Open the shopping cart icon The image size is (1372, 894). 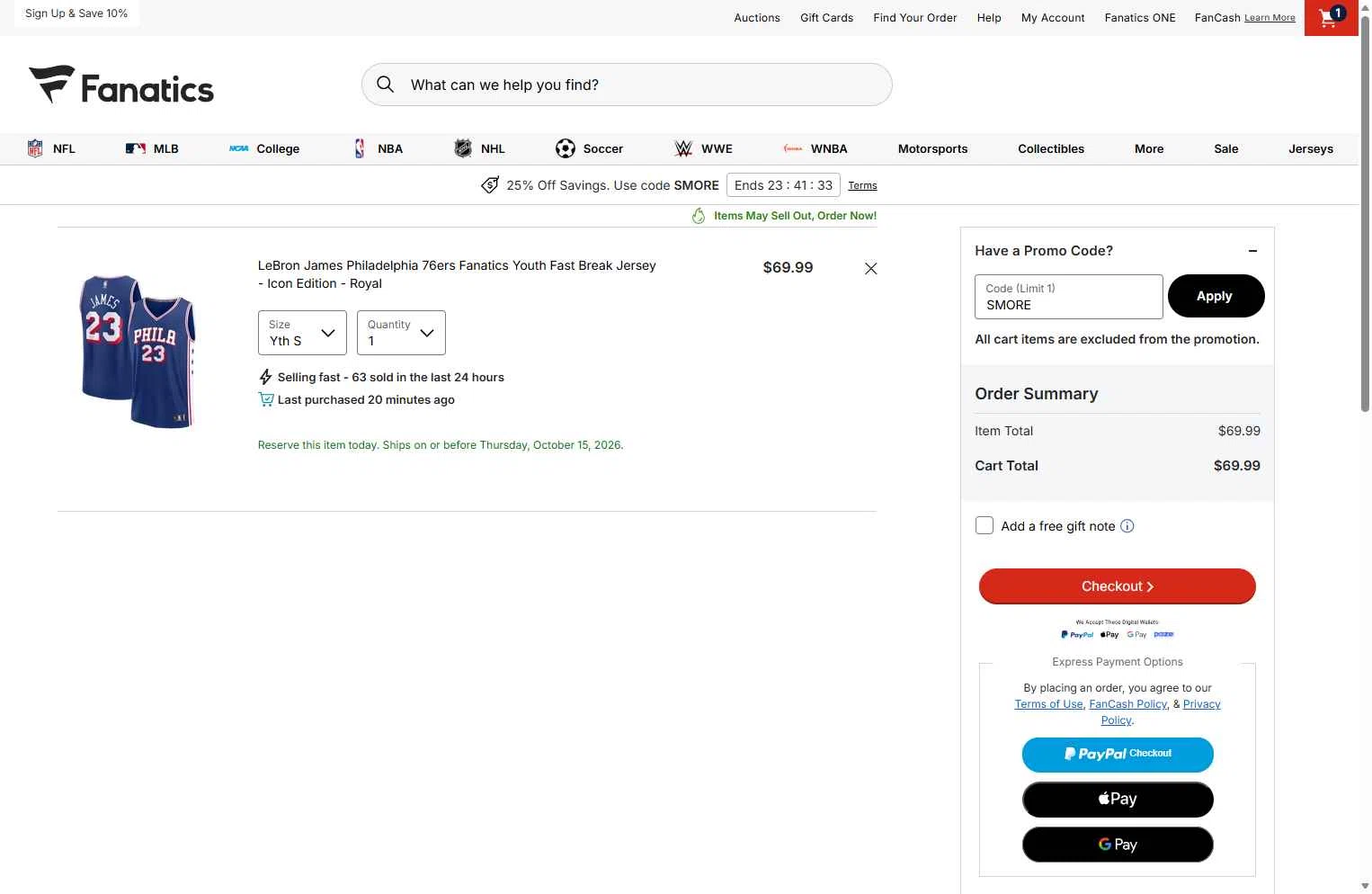pos(1331,17)
